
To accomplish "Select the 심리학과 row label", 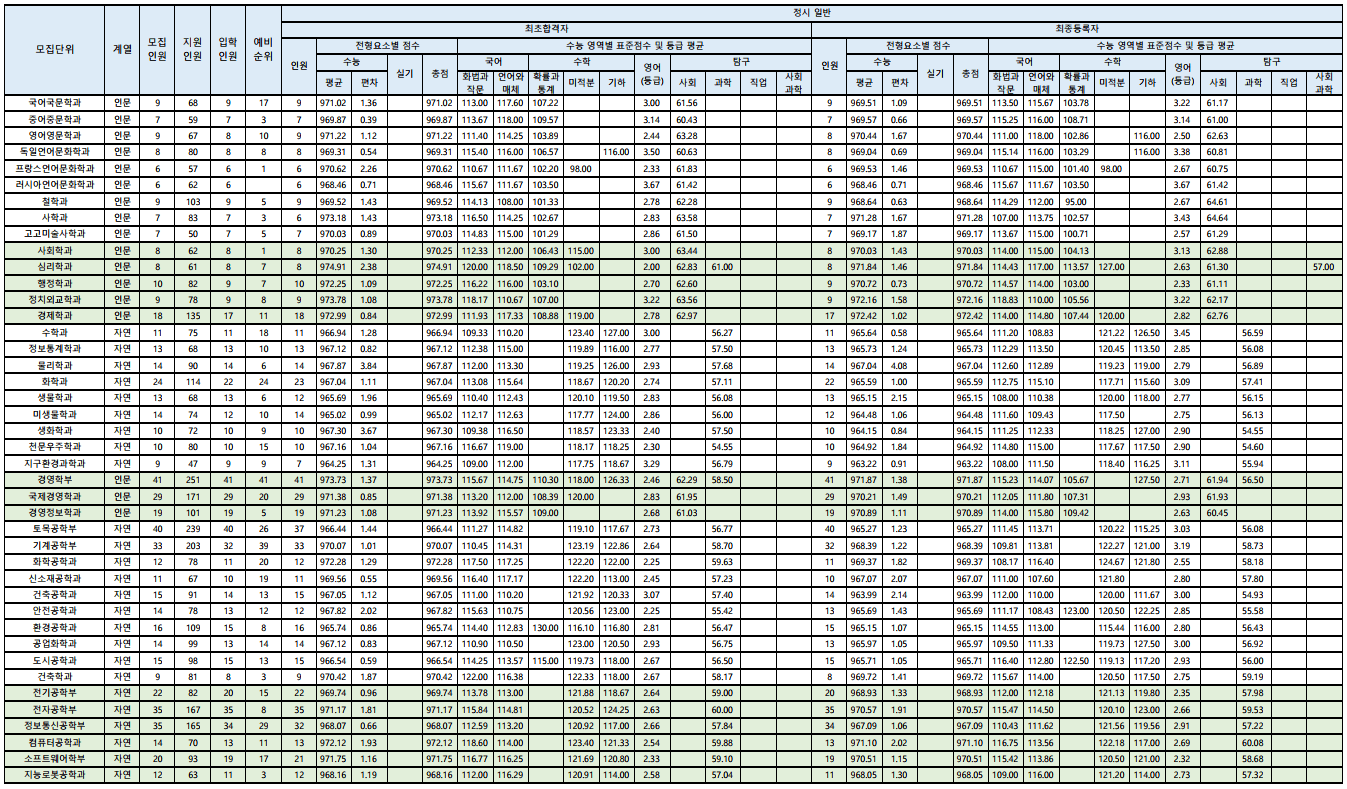I will click(54, 267).
